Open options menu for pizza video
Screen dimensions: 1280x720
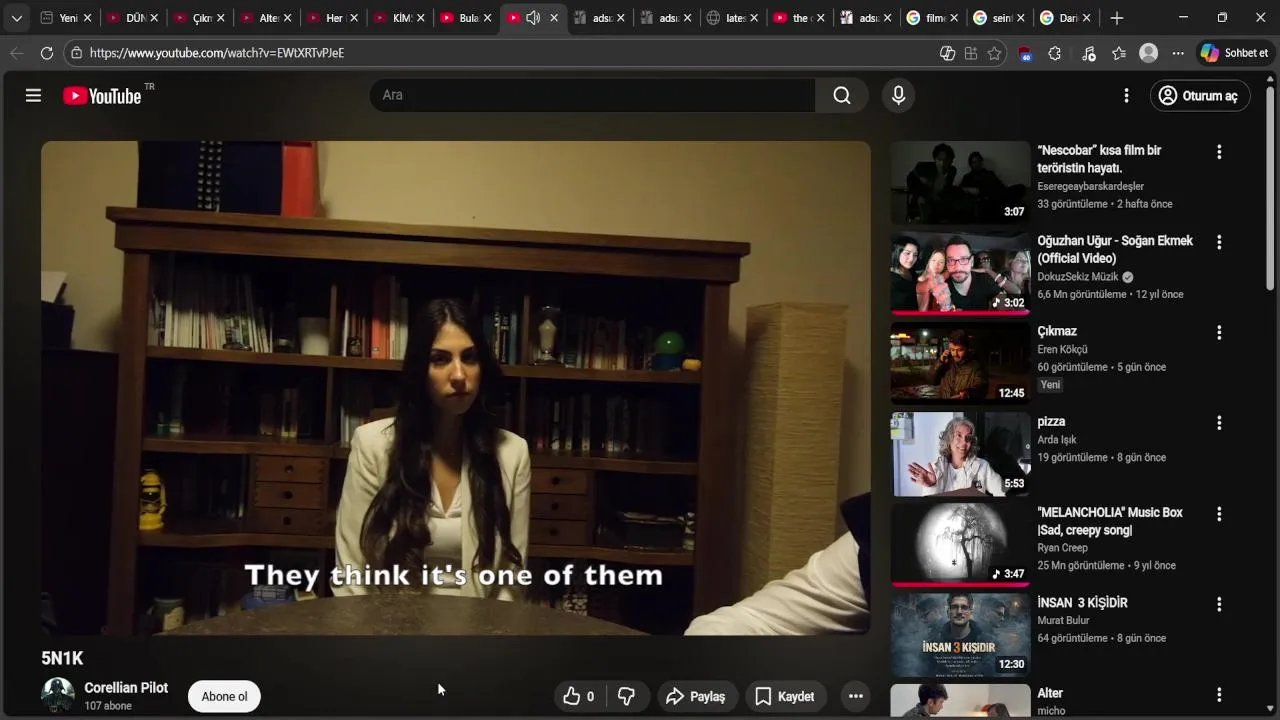[x=1219, y=423]
